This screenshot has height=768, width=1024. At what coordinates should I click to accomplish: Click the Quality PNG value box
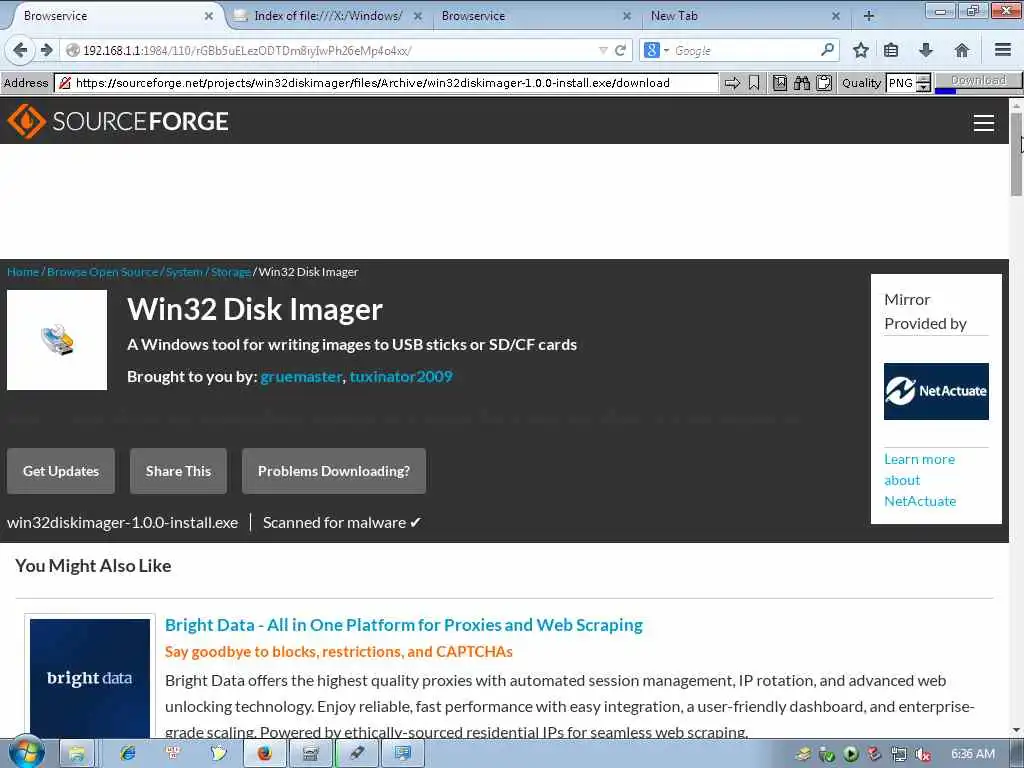[x=901, y=83]
